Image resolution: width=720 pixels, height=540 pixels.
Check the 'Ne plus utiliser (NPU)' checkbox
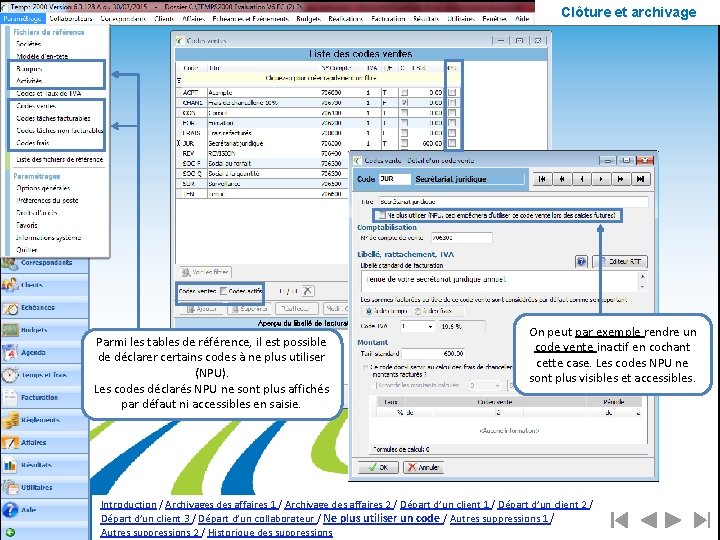(x=382, y=215)
